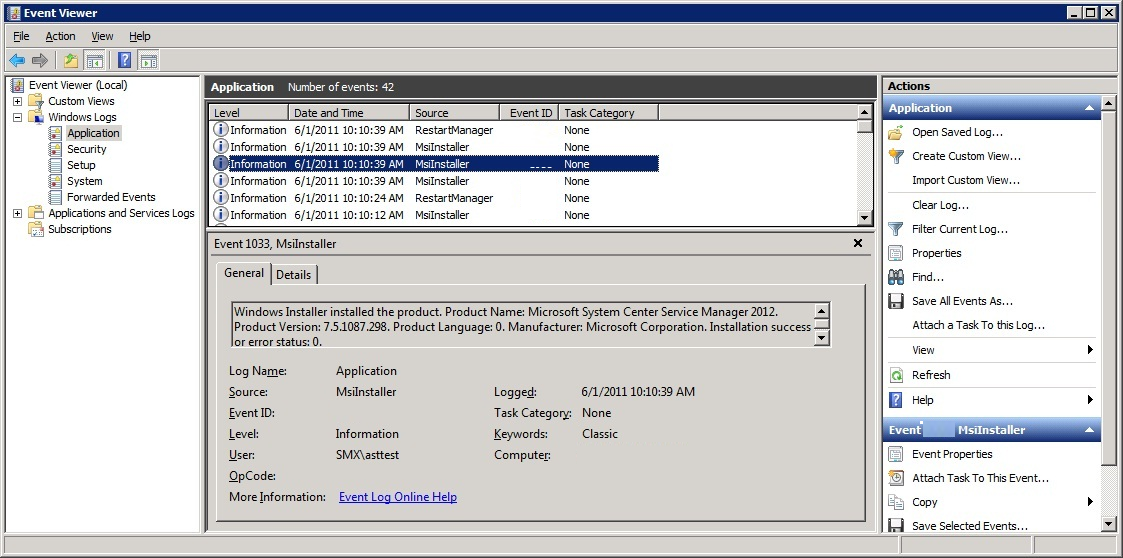
Task: Click the Filter Current Log funnel icon
Action: click(x=896, y=229)
